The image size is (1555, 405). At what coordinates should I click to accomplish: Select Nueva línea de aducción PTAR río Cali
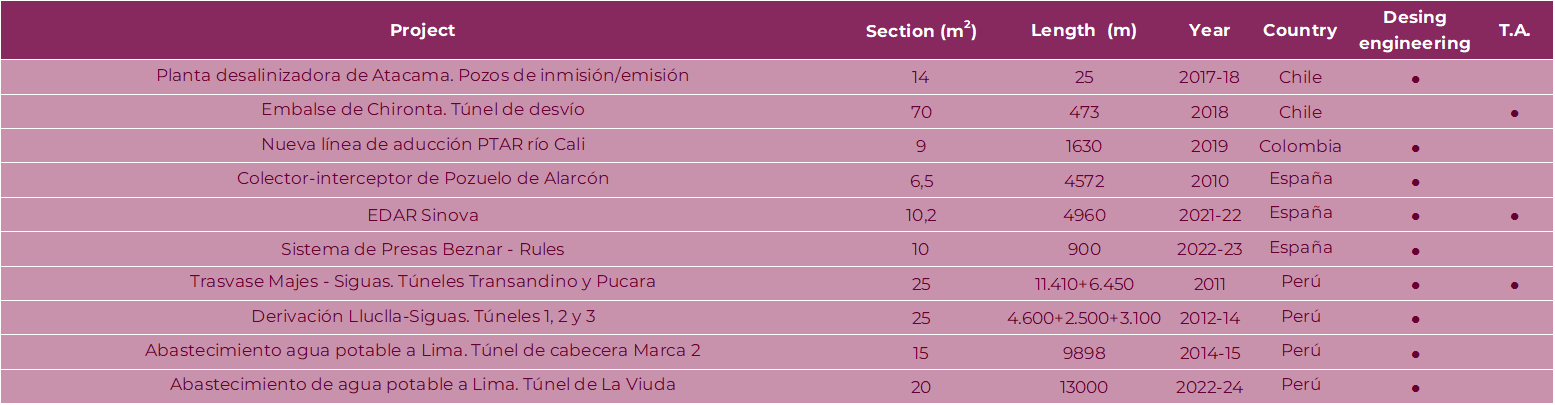tap(422, 145)
